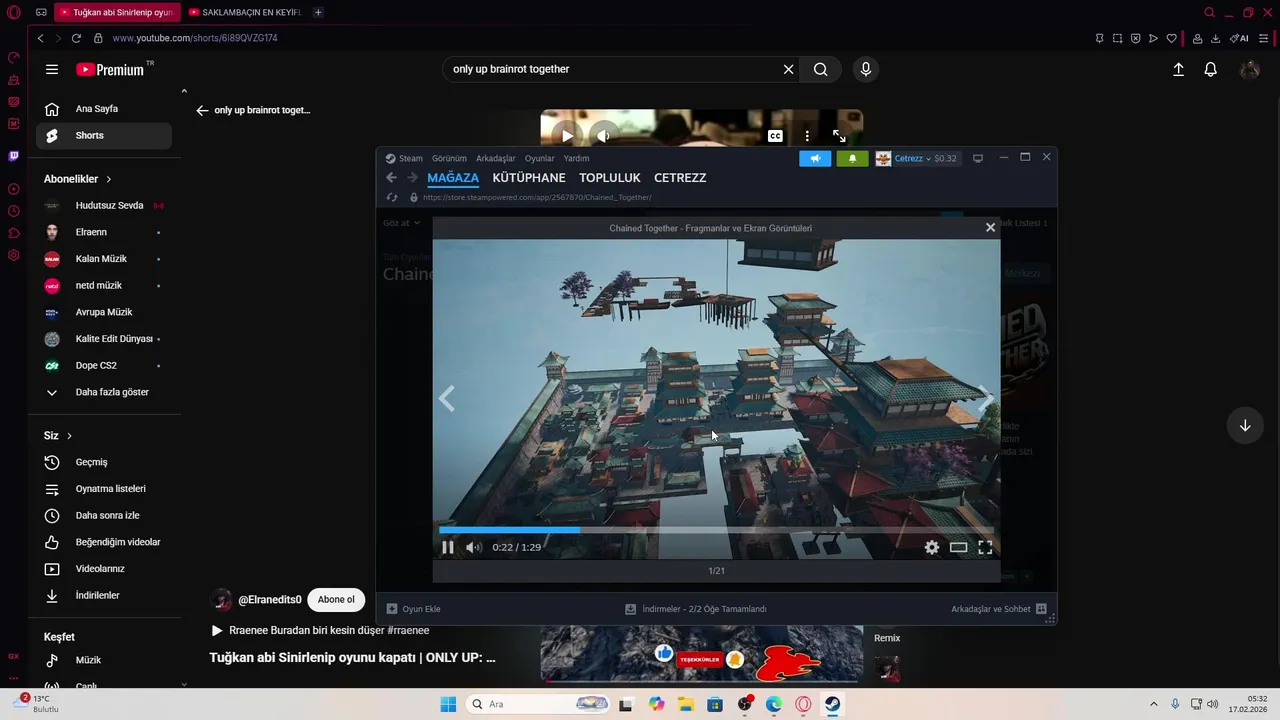The image size is (1280, 720).
Task: Show next screenshot in Steam gallery
Action: click(985, 399)
